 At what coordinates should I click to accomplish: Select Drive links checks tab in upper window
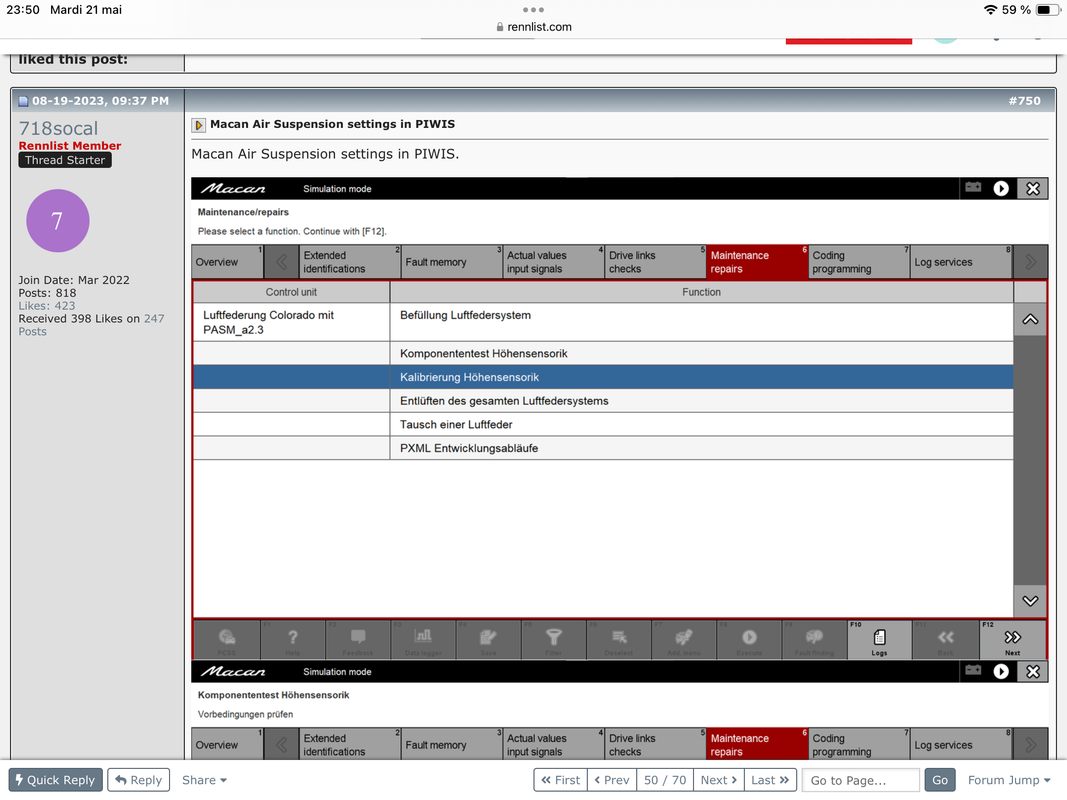[655, 262]
